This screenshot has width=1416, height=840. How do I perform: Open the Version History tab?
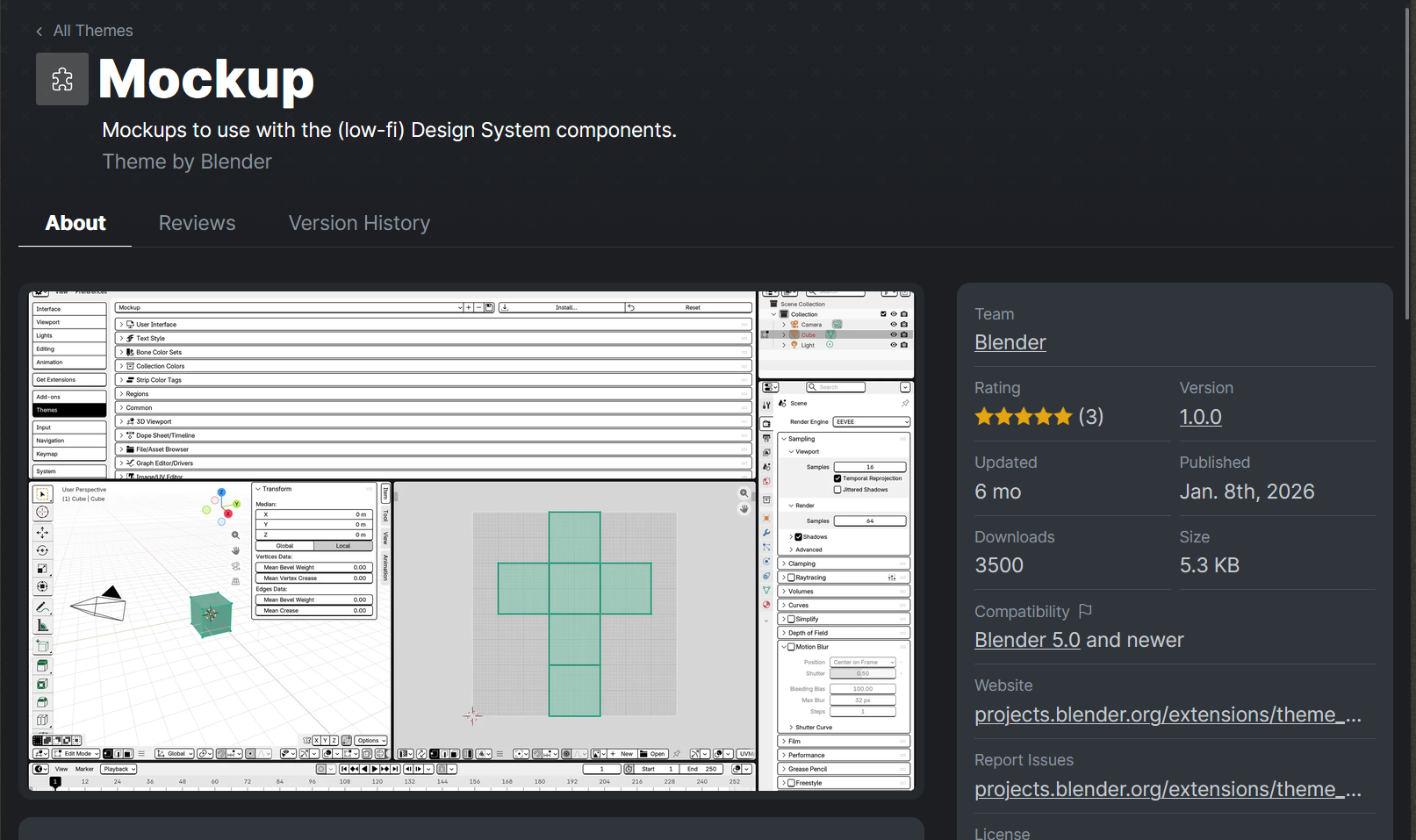coord(359,223)
